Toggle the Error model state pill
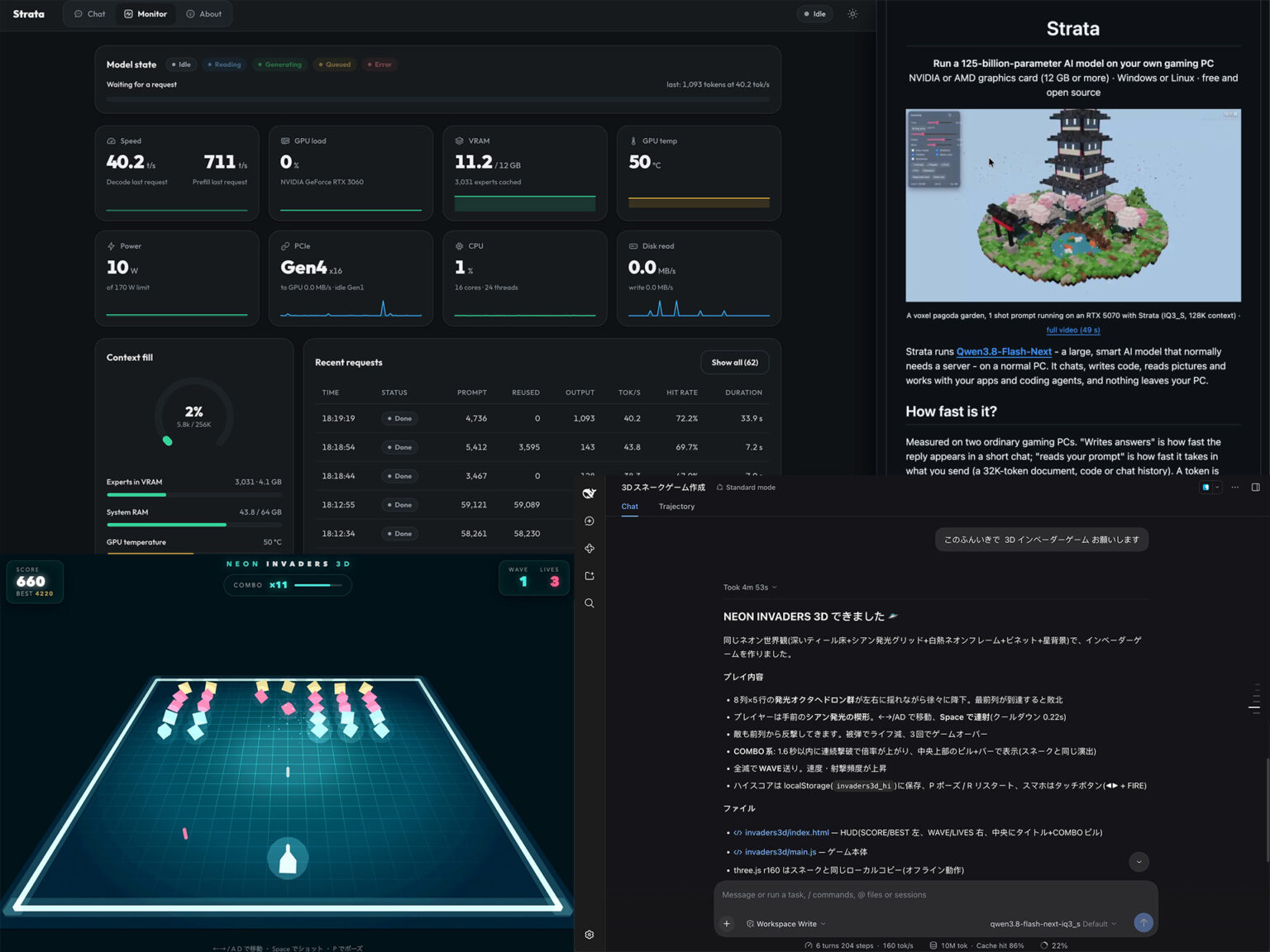The height and width of the screenshot is (952, 1270). tap(380, 64)
